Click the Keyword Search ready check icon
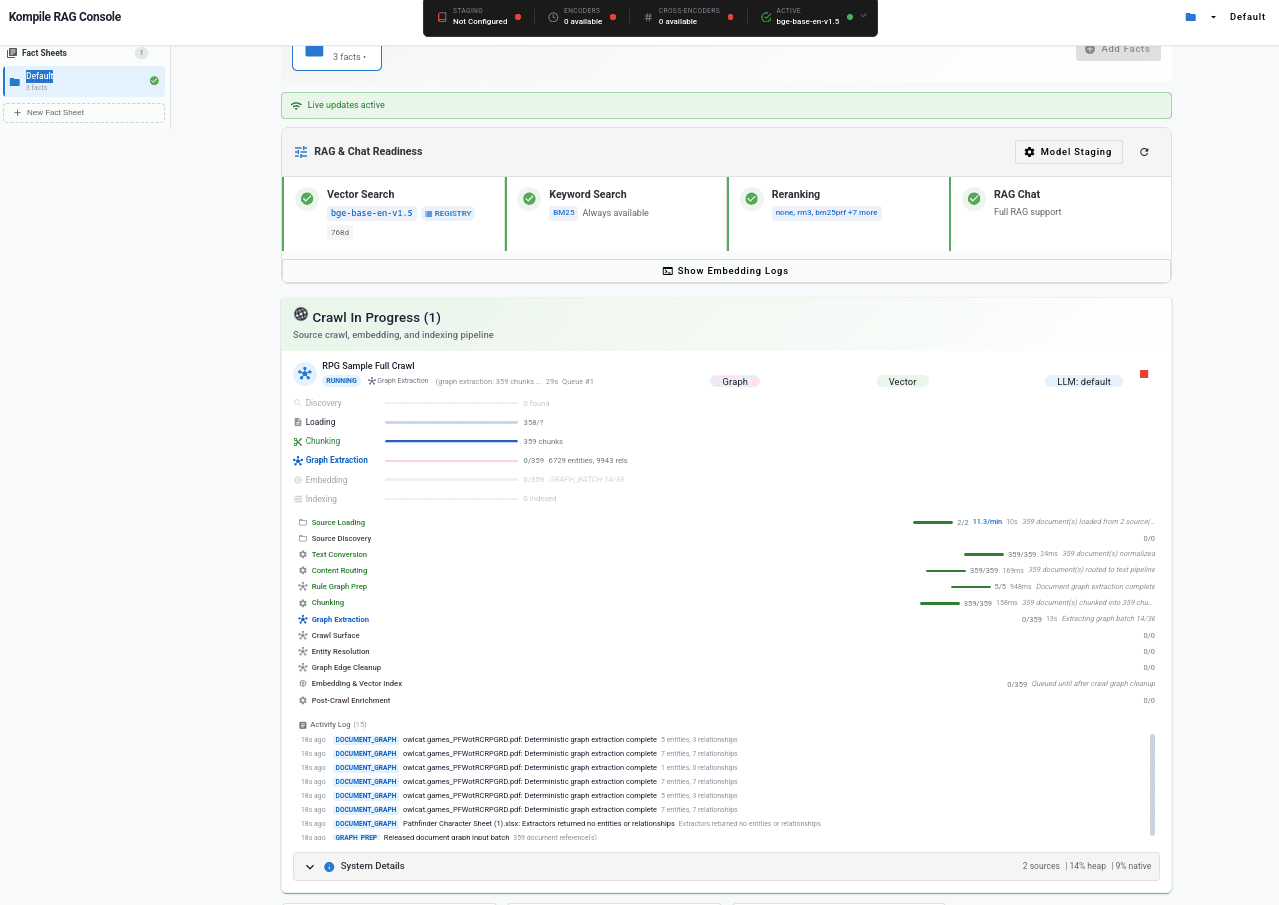This screenshot has width=1279, height=905. click(529, 199)
